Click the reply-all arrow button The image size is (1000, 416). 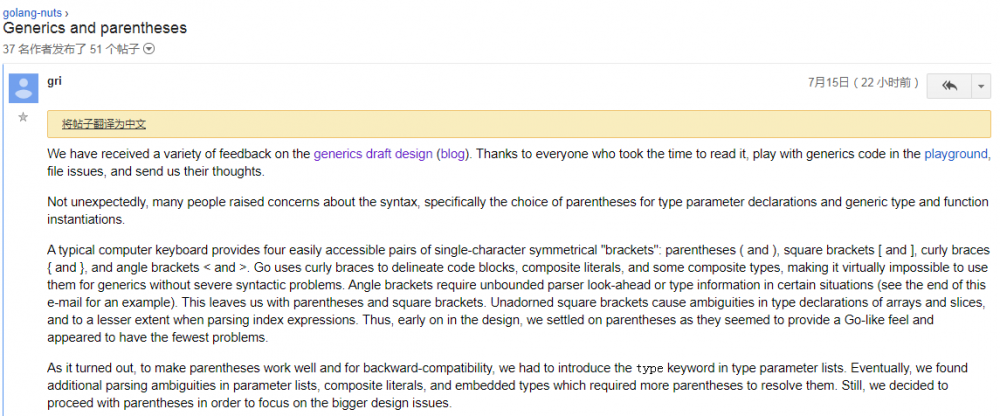click(949, 86)
